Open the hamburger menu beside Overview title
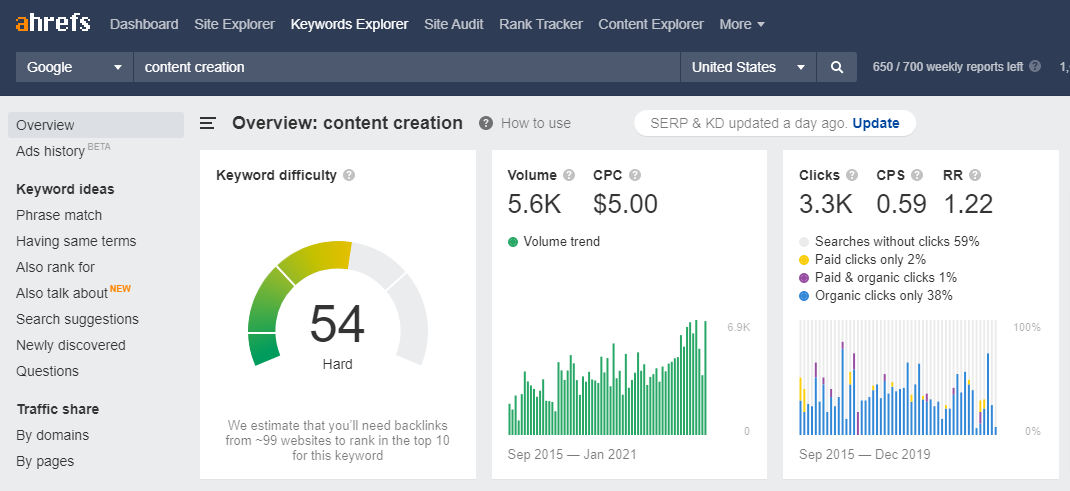This screenshot has height=491, width=1070. point(207,123)
